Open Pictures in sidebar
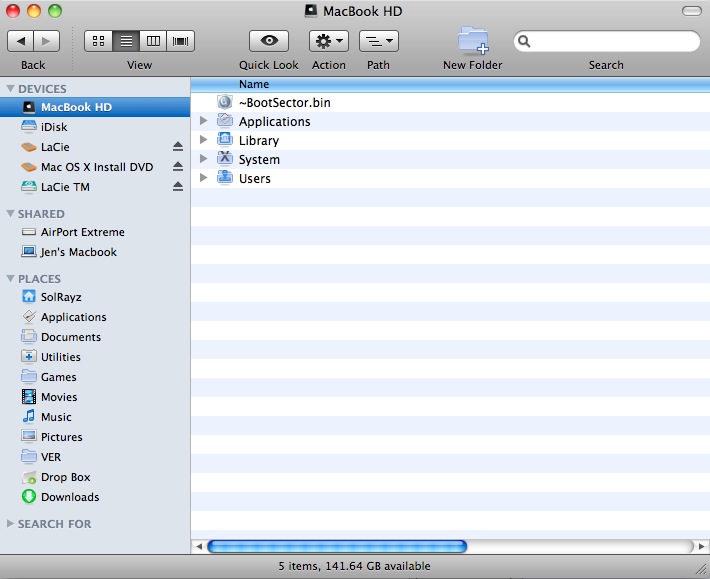 click(x=95, y=437)
